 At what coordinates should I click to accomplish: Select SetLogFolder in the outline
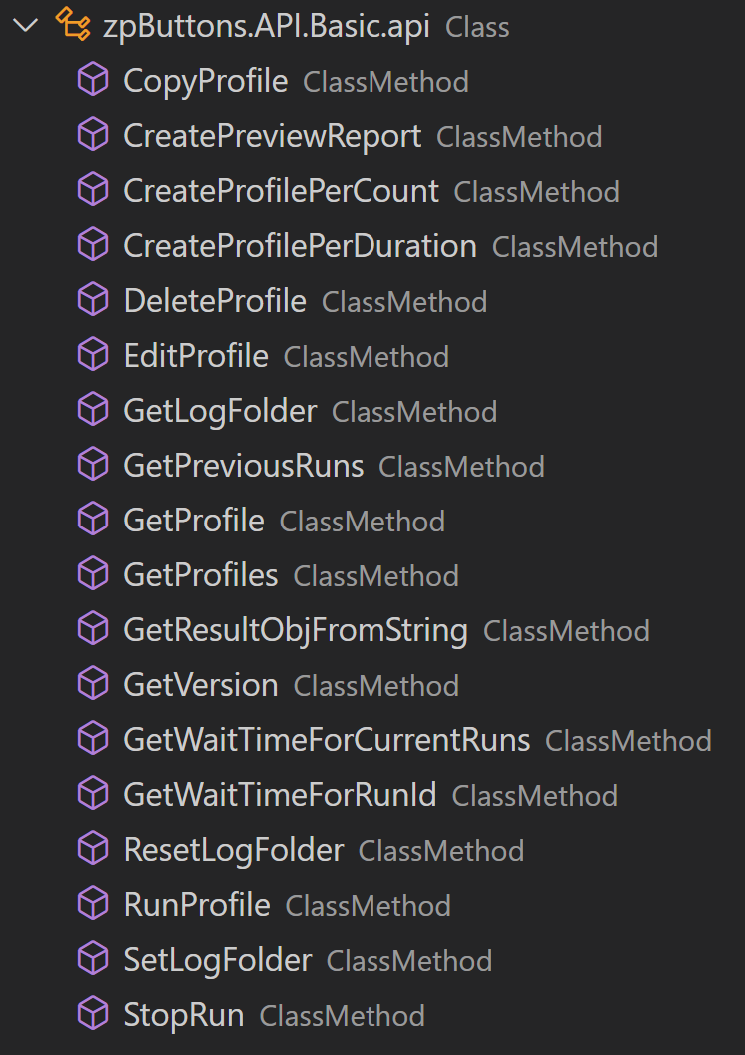(x=217, y=960)
